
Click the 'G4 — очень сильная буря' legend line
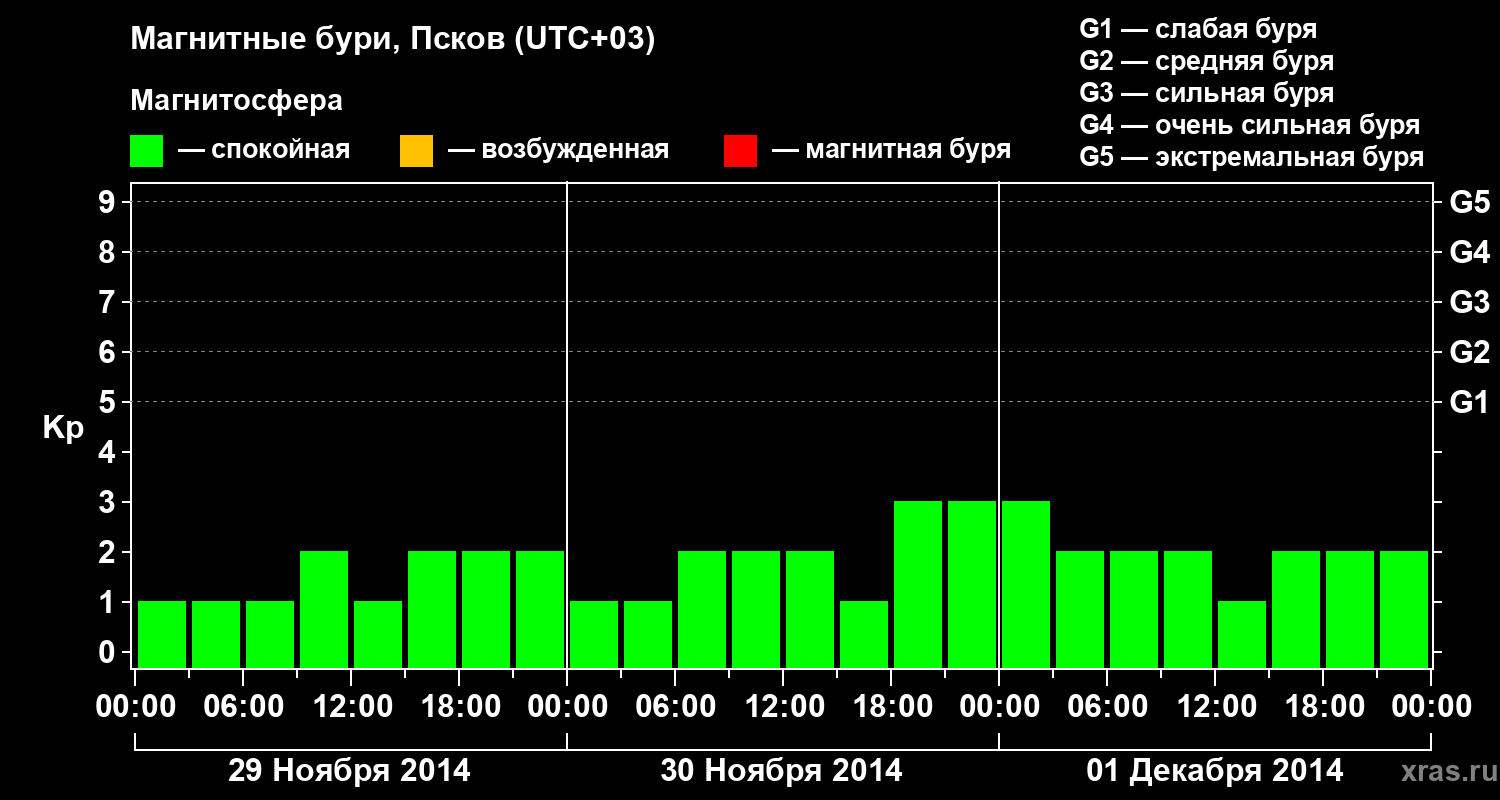1249,125
